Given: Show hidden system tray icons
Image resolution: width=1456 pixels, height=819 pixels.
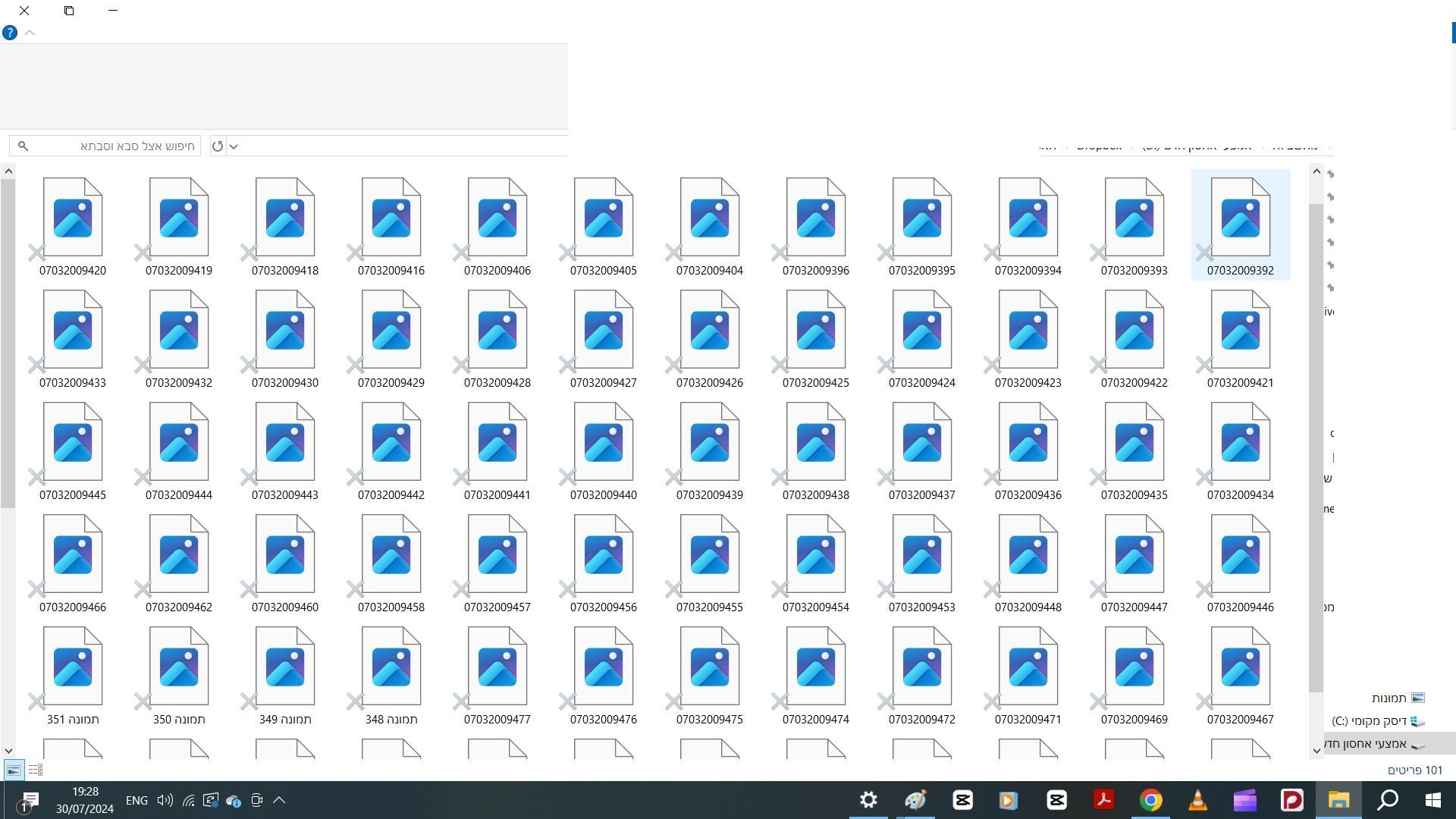Looking at the screenshot, I should [x=279, y=800].
